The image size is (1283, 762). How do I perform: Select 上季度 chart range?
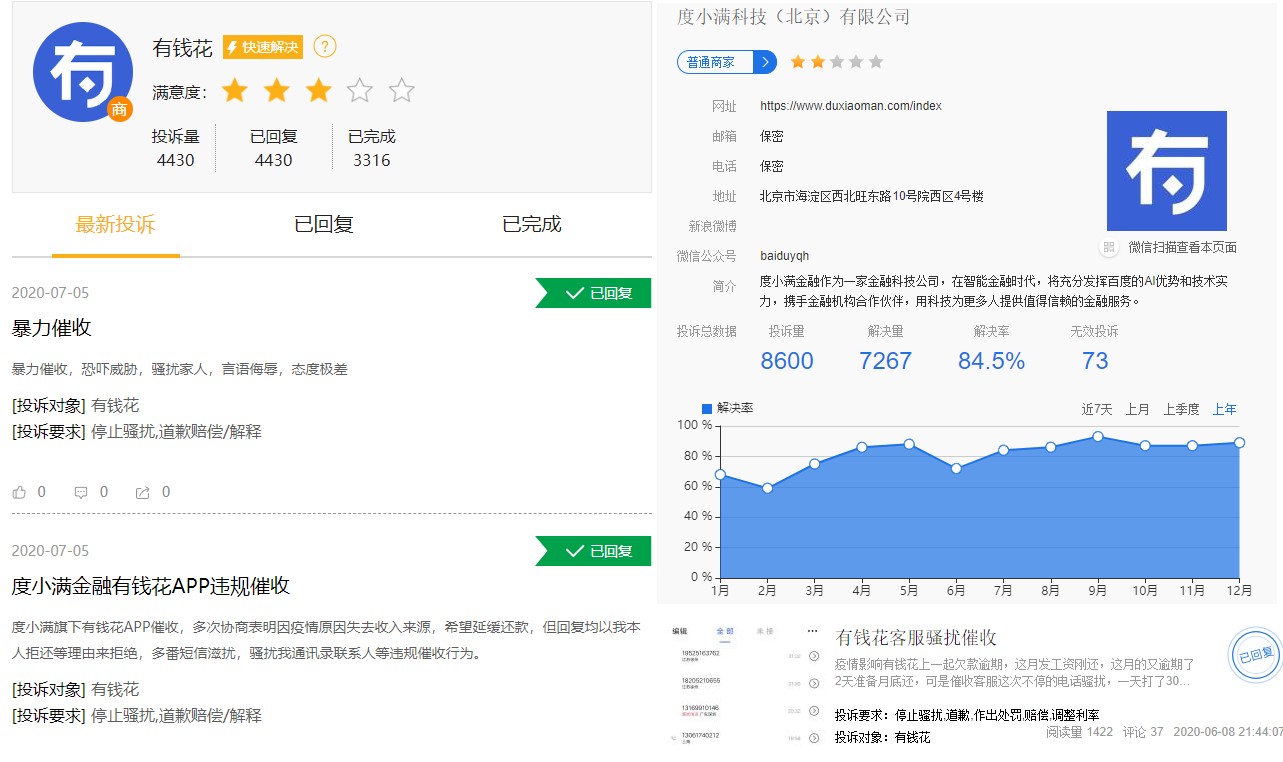click(1181, 409)
